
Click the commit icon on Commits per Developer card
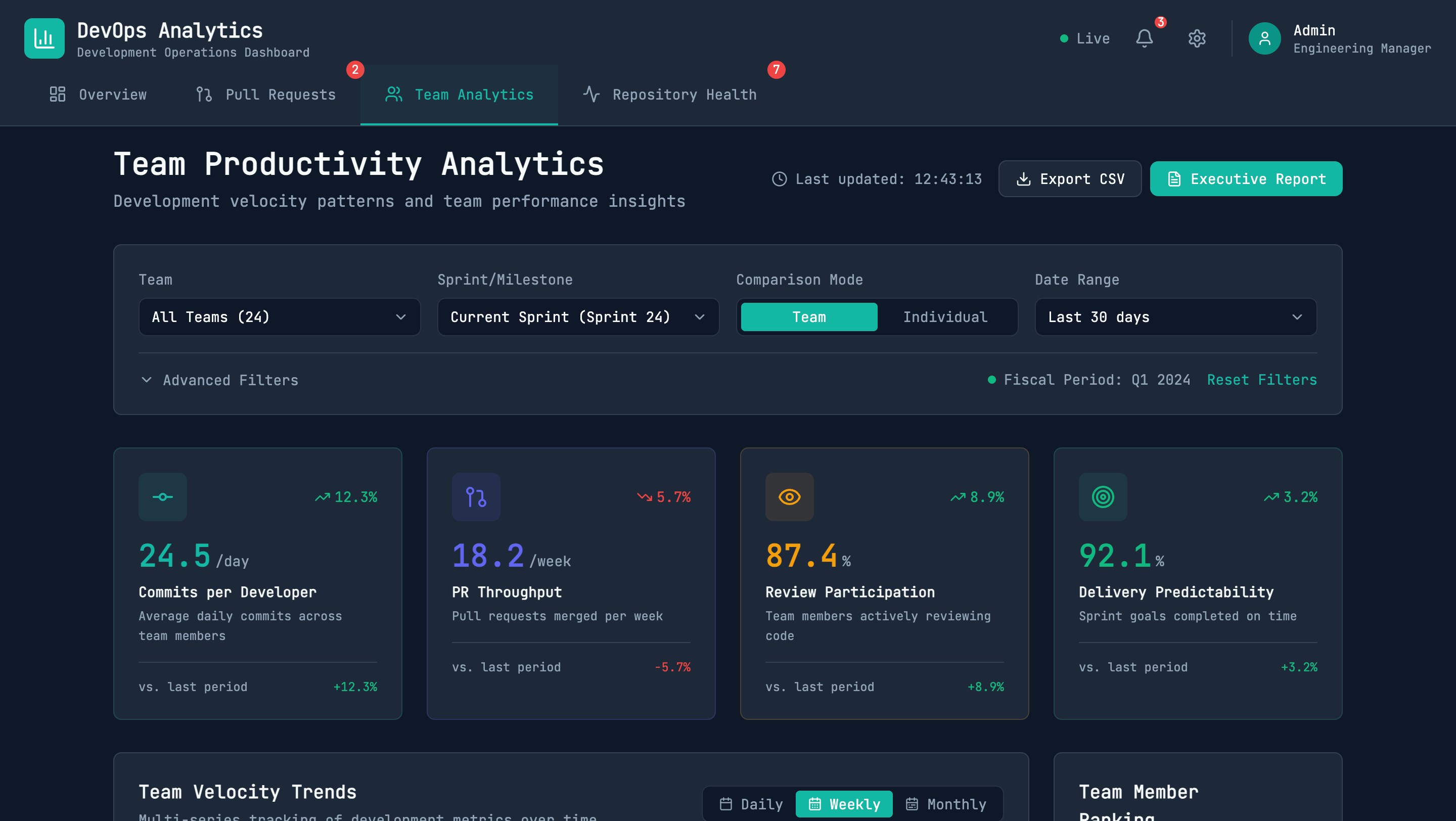163,496
